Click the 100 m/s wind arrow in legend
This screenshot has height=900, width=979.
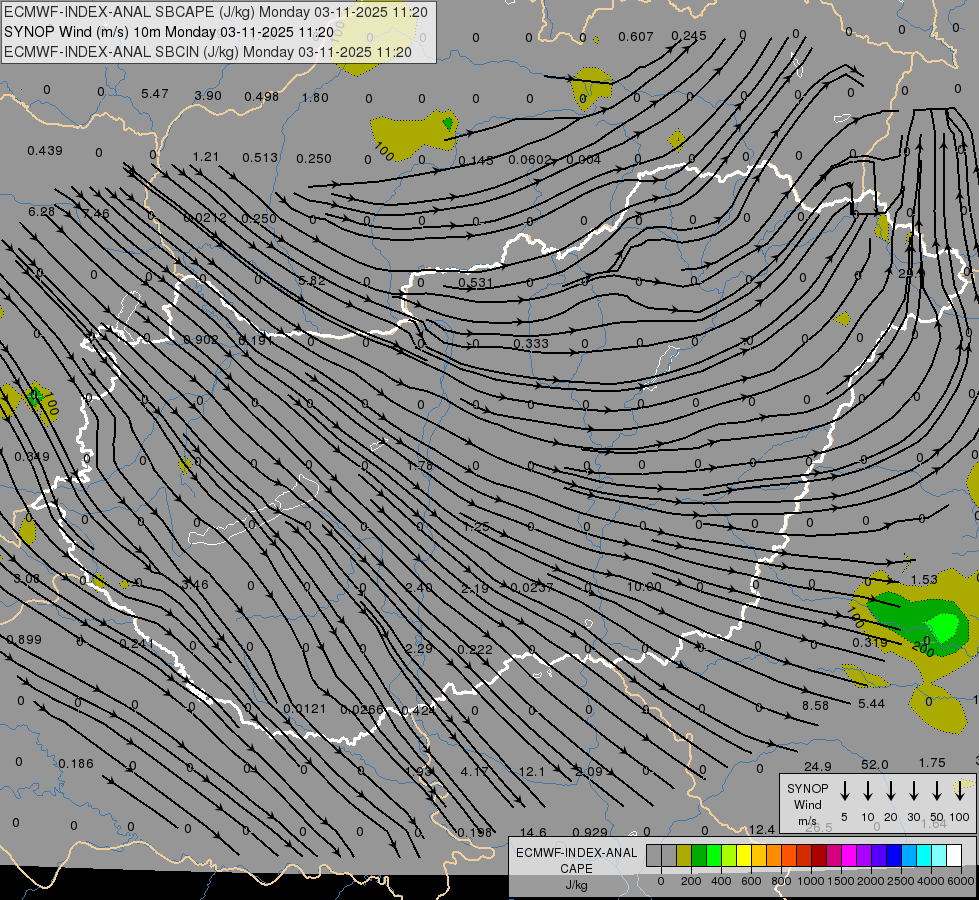click(960, 791)
